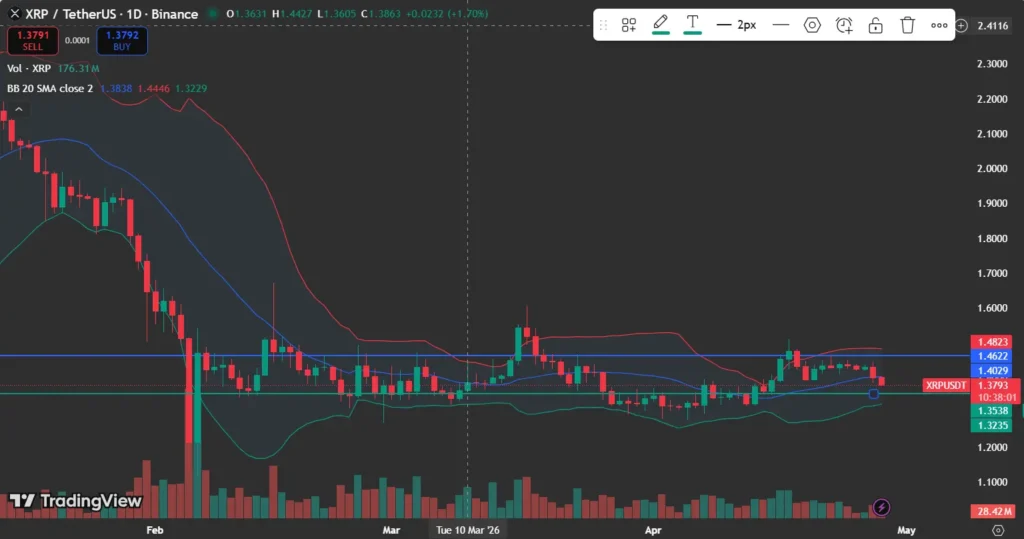Click the May label on time axis
The image size is (1024, 539).
[x=906, y=530]
